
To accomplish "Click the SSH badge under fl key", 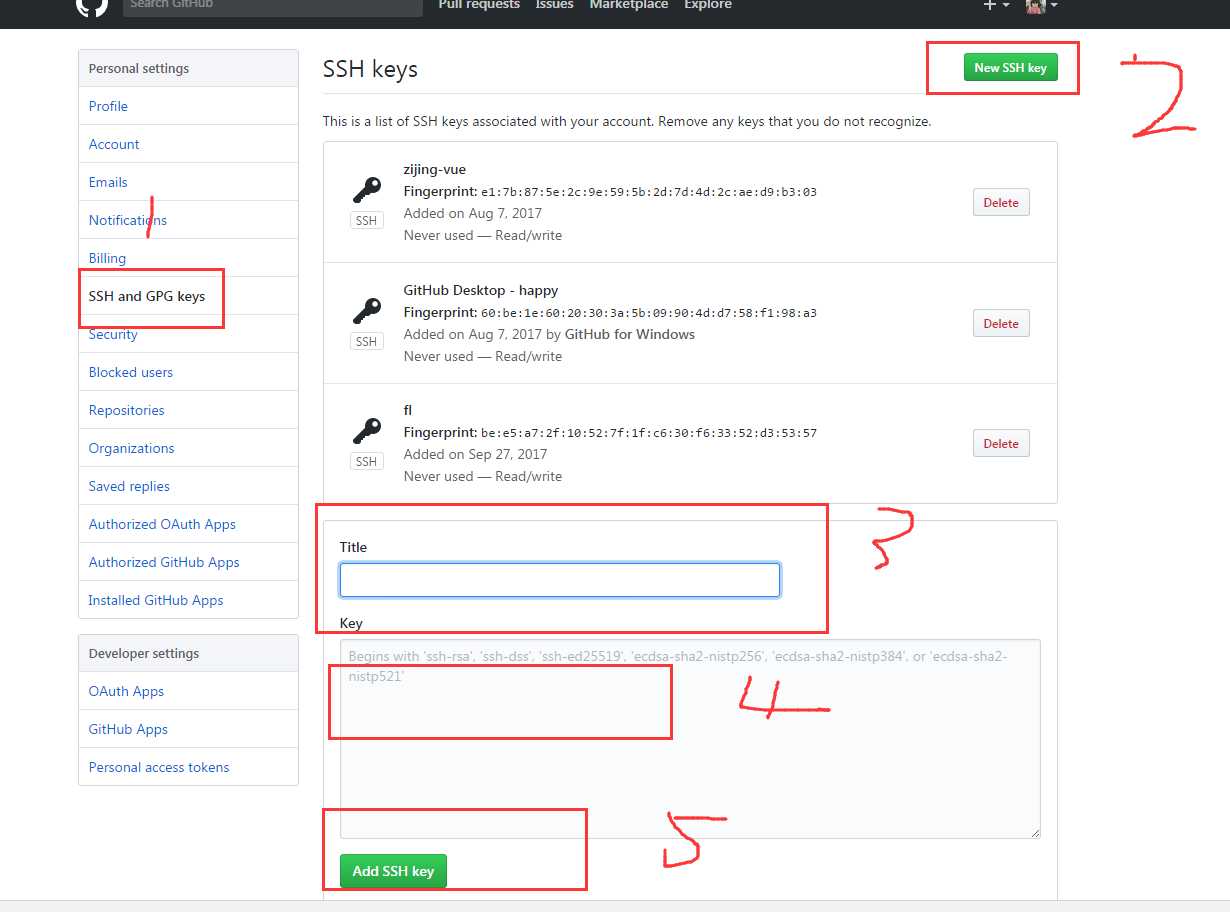I will click(x=367, y=462).
